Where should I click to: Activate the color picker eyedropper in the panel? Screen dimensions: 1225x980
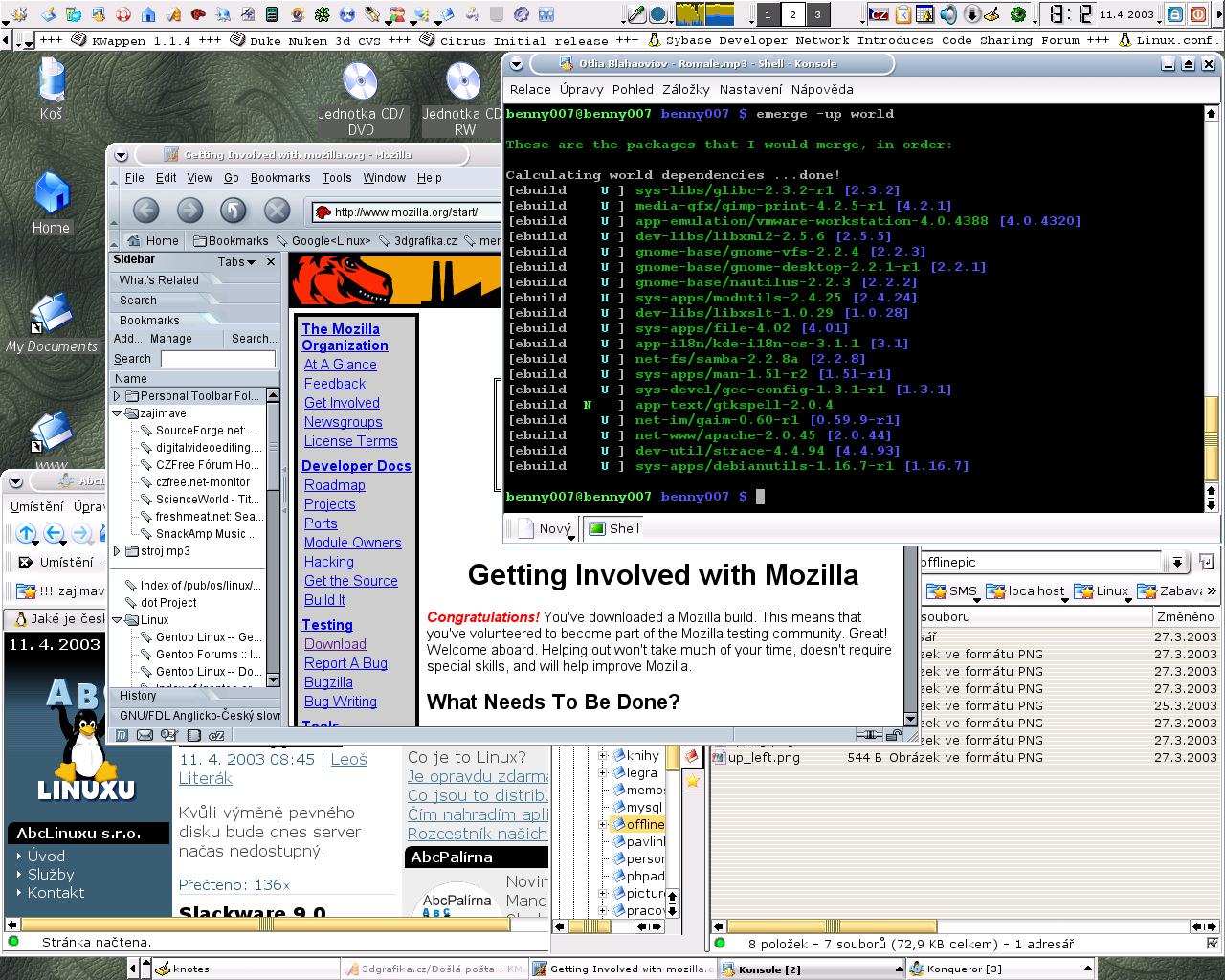click(635, 14)
